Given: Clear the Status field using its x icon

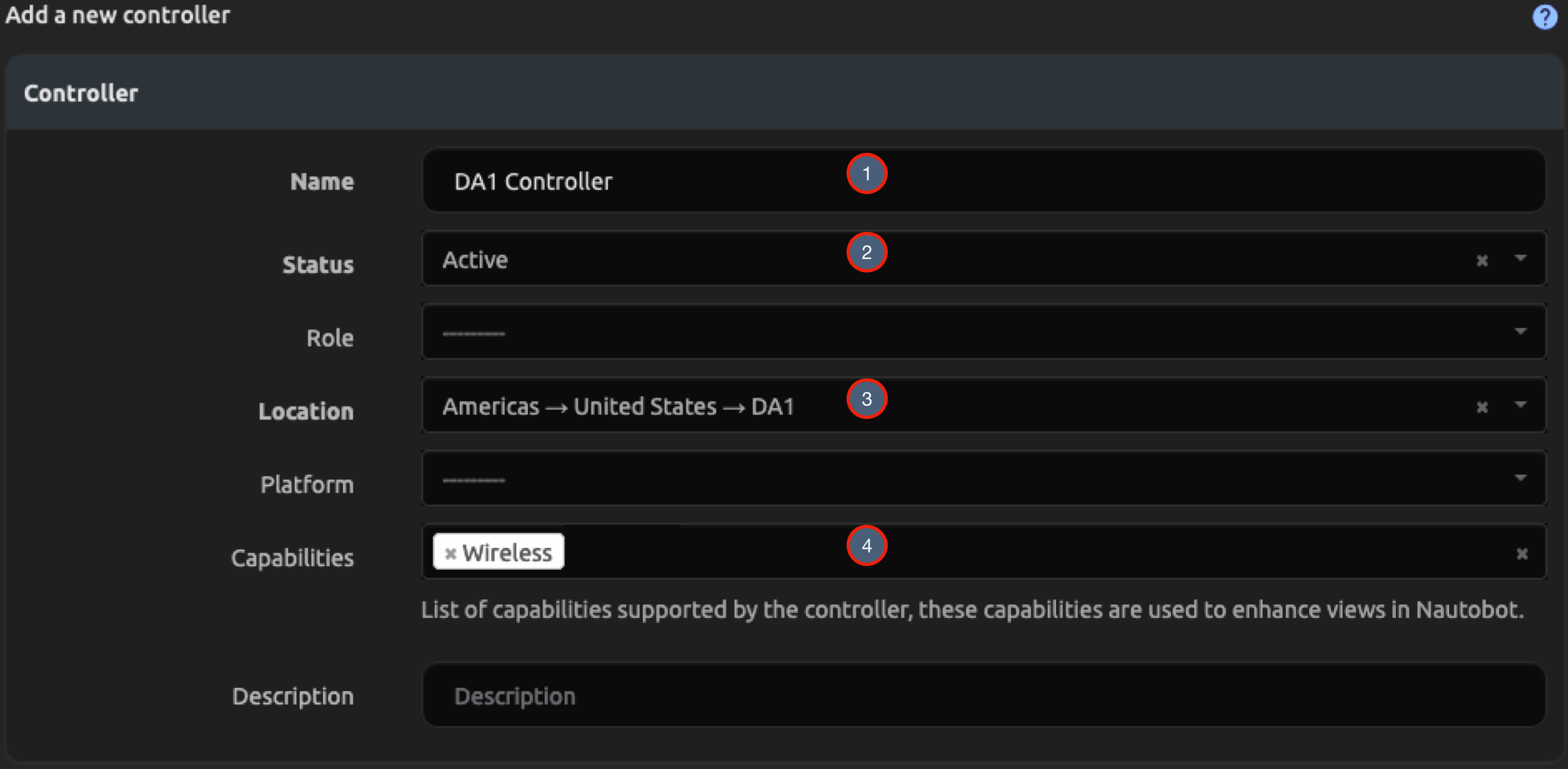Looking at the screenshot, I should point(1482,260).
